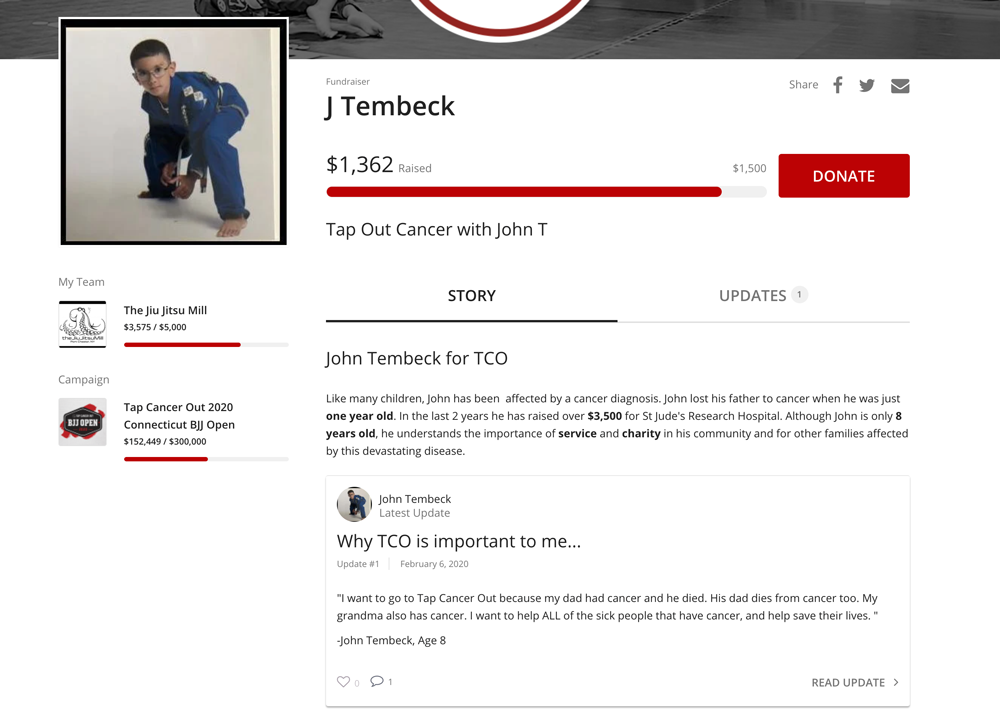The image size is (1000, 722).
Task: Open READ UPDATE link
Action: pyautogui.click(x=848, y=682)
